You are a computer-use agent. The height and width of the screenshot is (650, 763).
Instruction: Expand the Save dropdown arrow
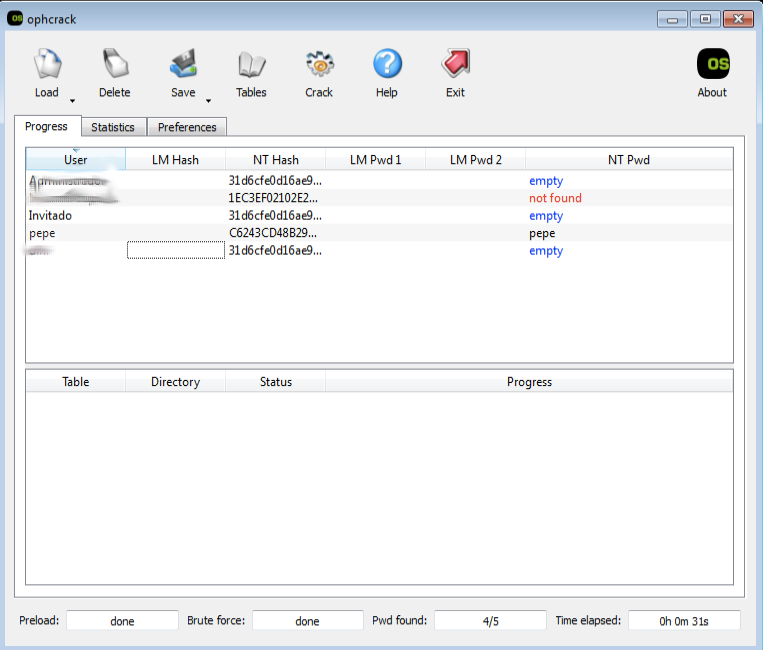tap(209, 100)
